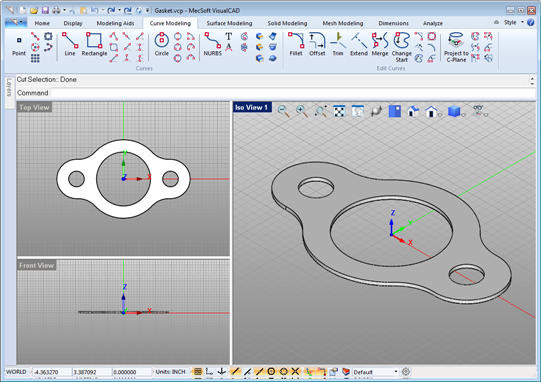Click the Units: INCH label
Screen dimensions: 541x382
click(x=170, y=372)
